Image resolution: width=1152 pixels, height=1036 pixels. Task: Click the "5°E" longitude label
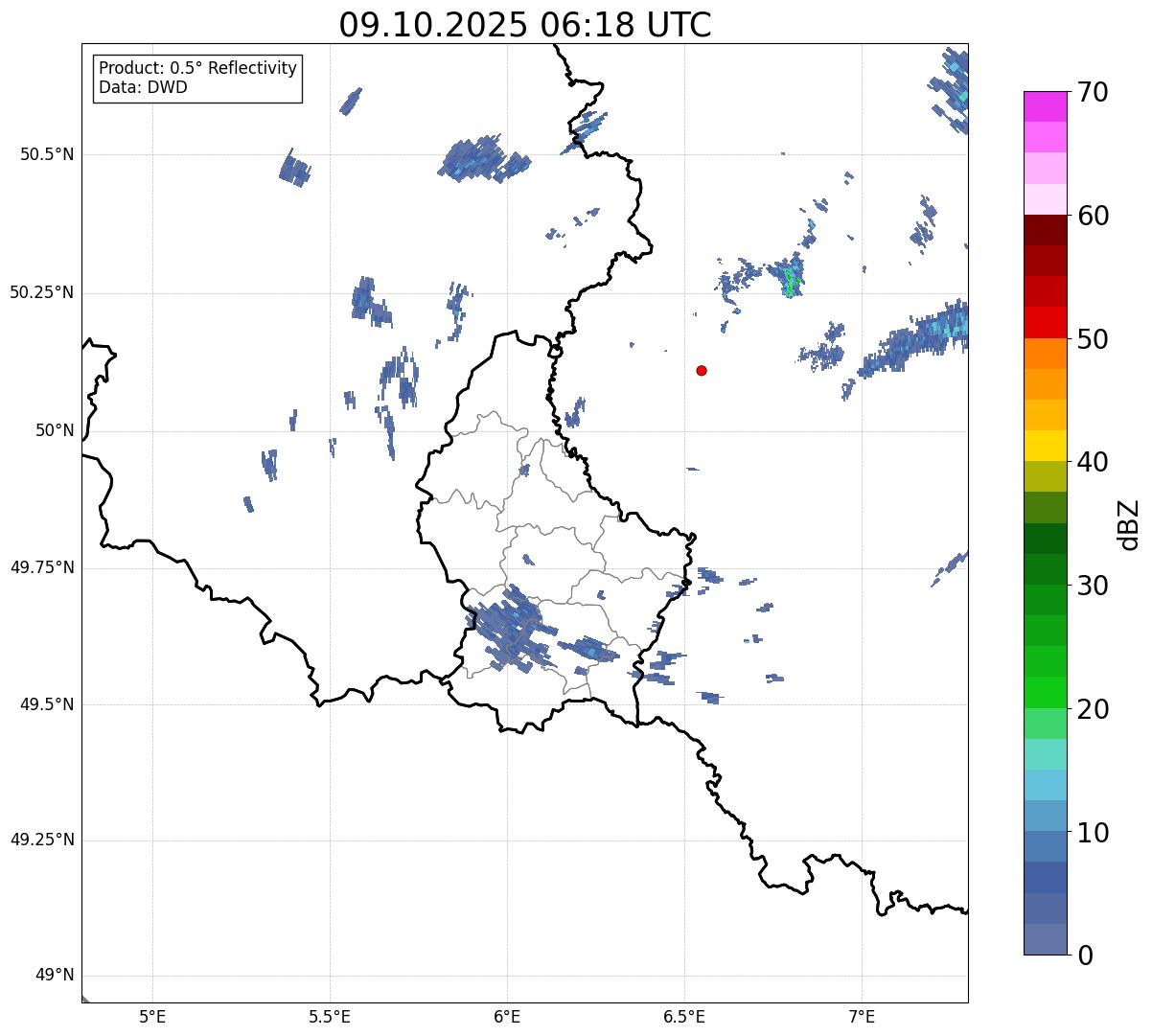[152, 1017]
